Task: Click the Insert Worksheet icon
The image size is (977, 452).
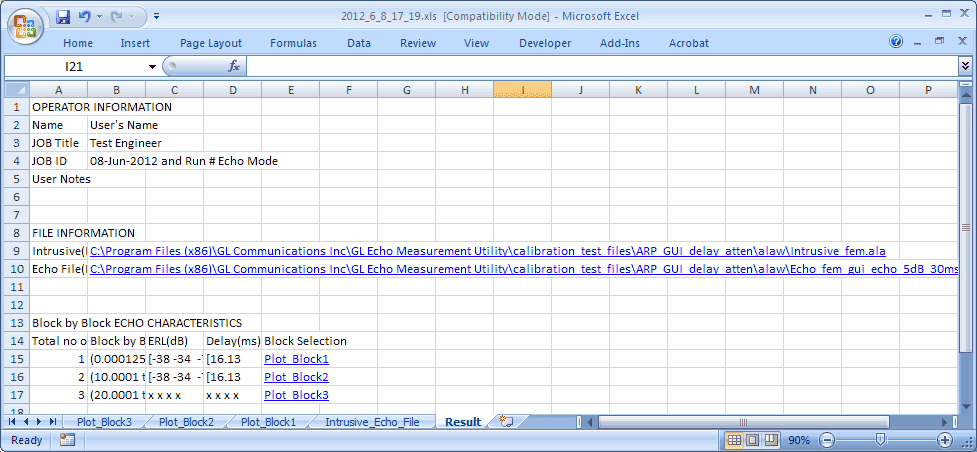Action: [x=505, y=422]
